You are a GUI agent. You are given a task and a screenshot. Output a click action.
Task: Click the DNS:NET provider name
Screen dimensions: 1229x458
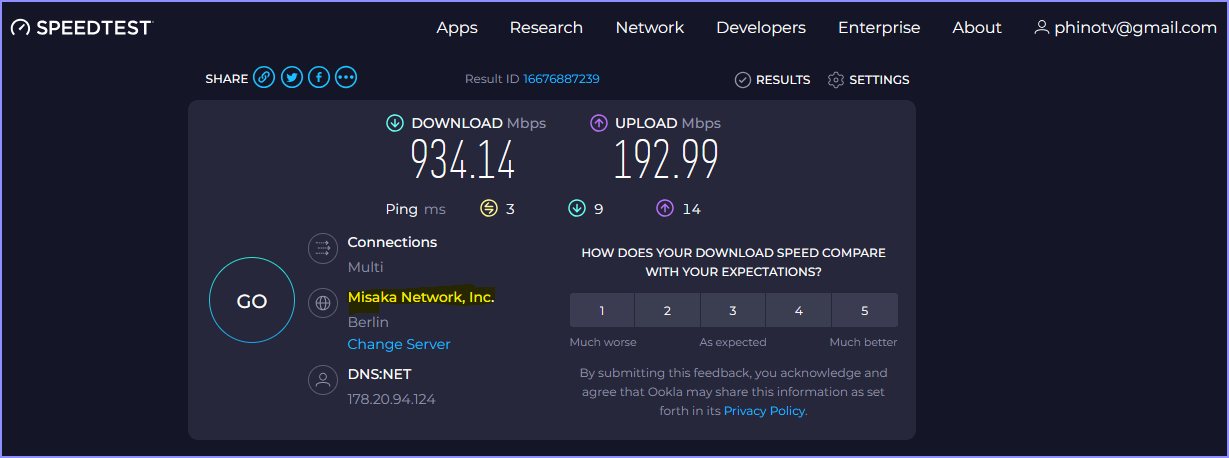pyautogui.click(x=379, y=374)
